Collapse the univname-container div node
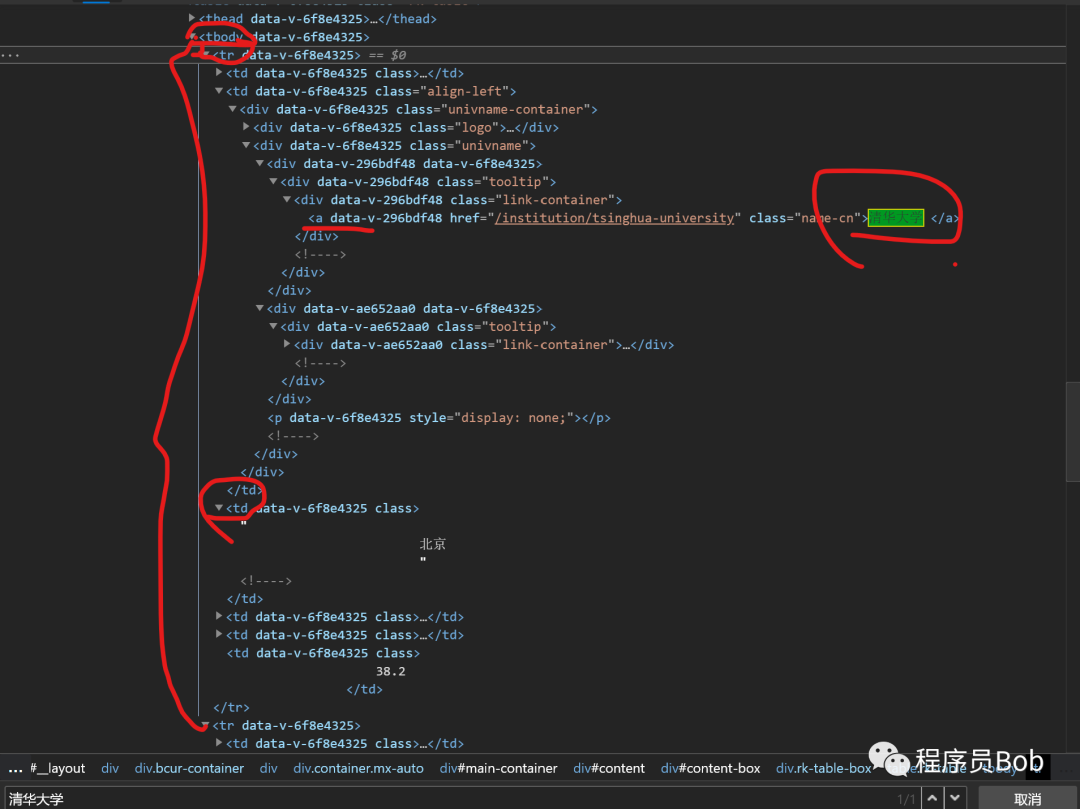 (233, 109)
